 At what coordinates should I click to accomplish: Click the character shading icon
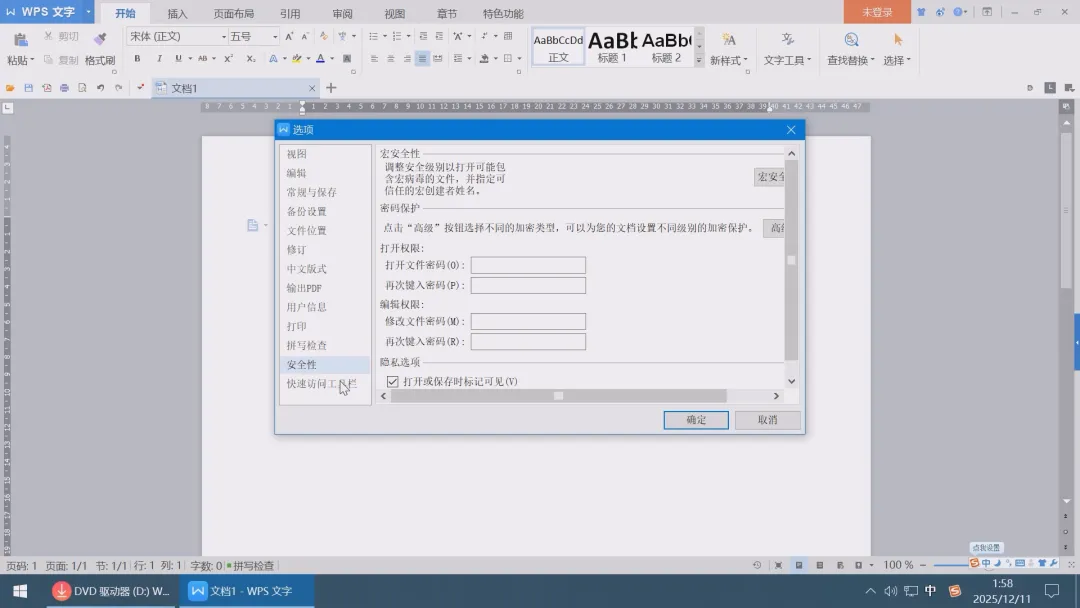(347, 59)
